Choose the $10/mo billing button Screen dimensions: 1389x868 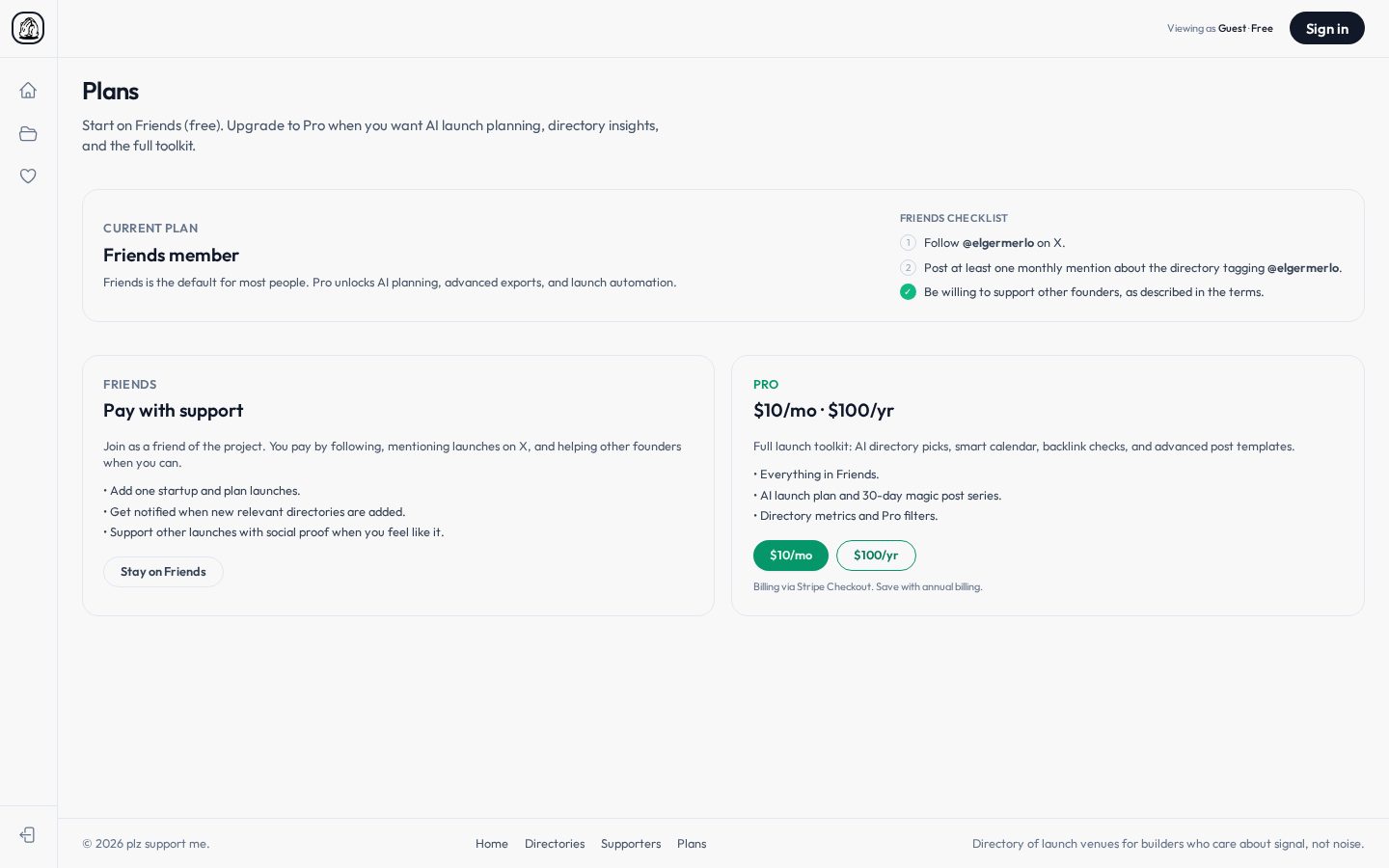click(791, 556)
